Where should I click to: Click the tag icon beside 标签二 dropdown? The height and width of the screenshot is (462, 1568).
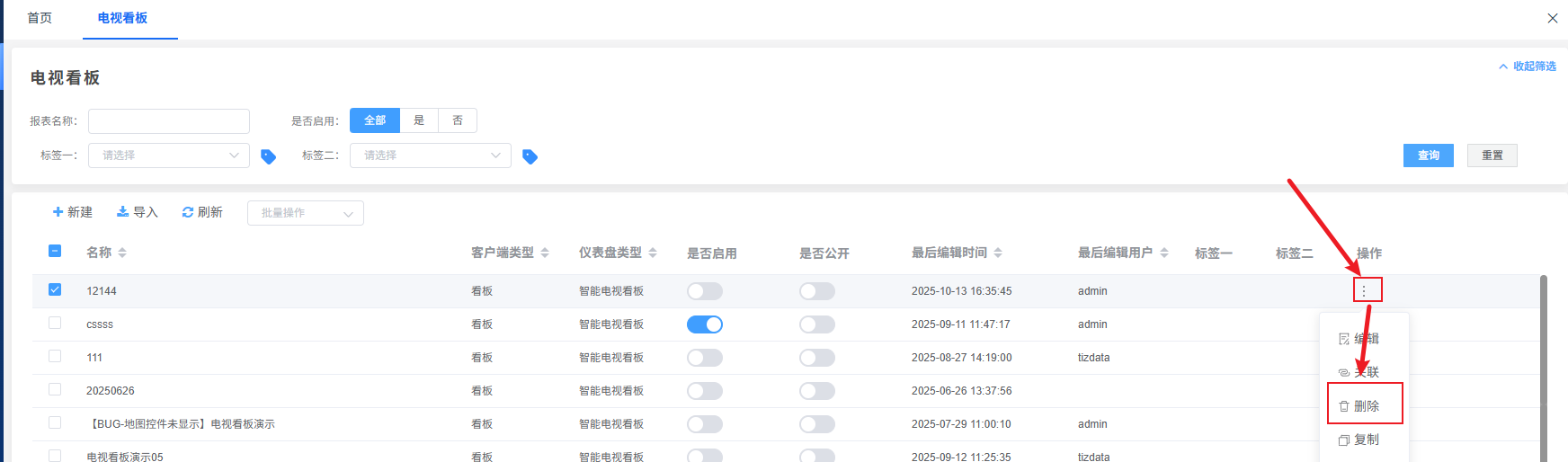click(530, 156)
